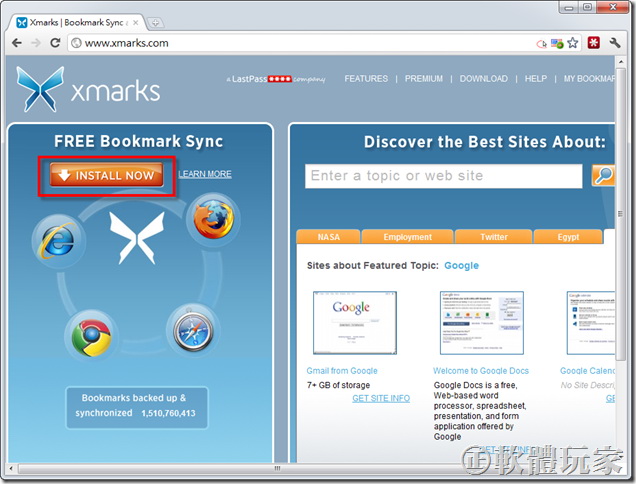Minimize the browser window
Image resolution: width=636 pixels, height=484 pixels.
569,7
